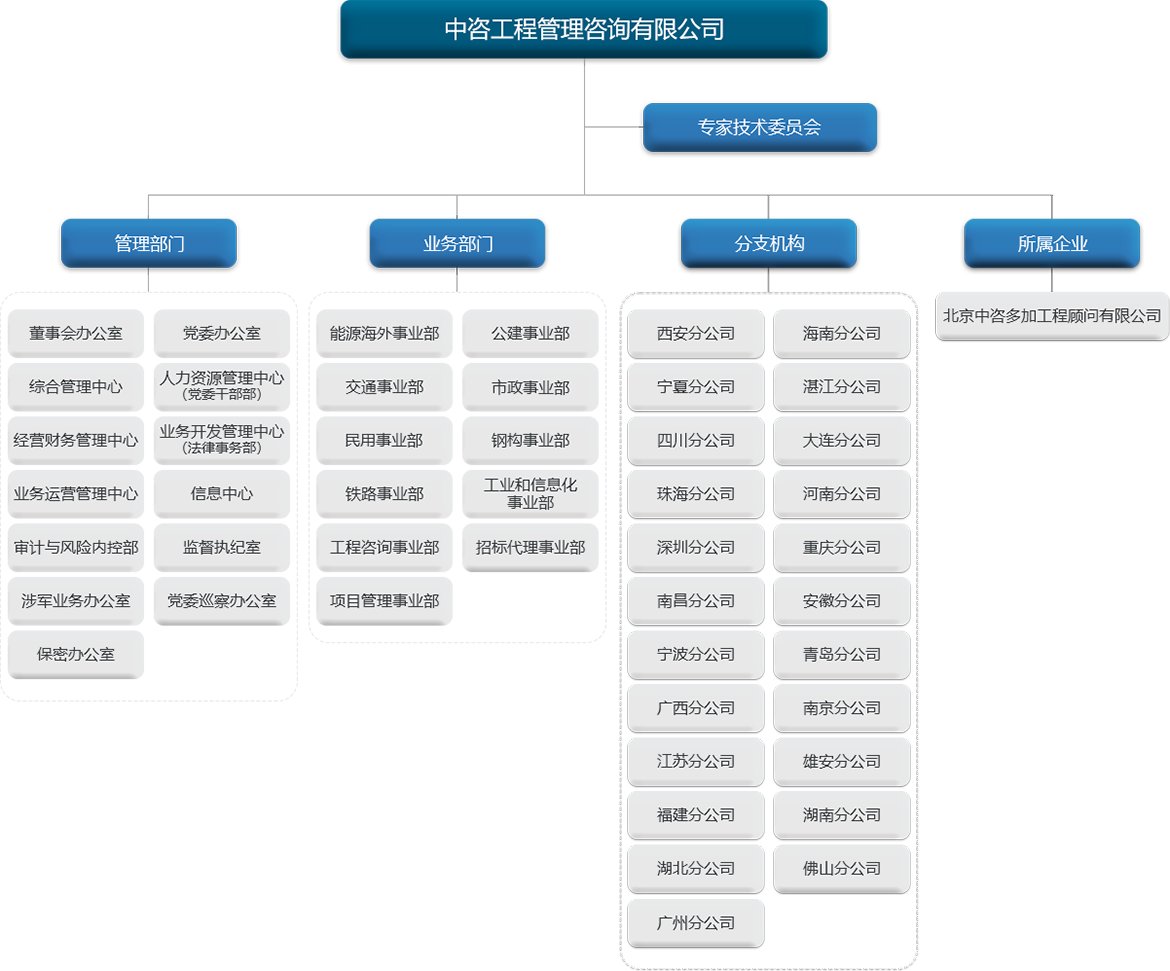
Task: Select 西安分公司
Action: [696, 334]
